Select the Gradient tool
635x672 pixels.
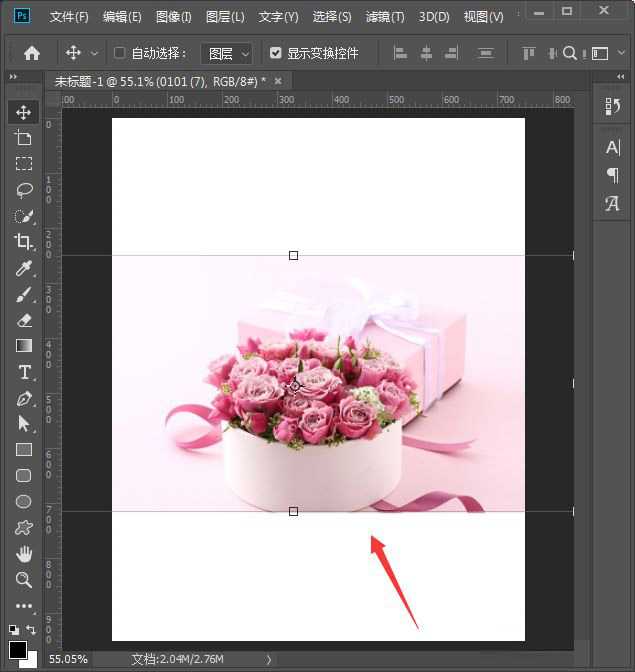coord(24,346)
